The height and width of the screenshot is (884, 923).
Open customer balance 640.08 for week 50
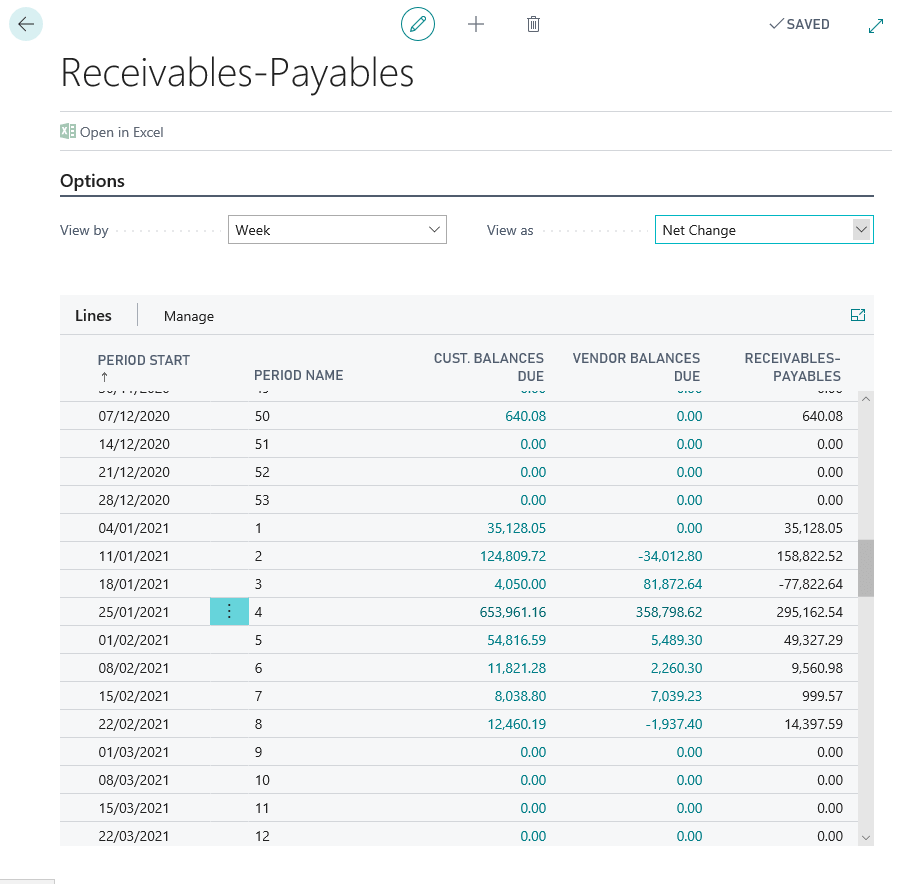pyautogui.click(x=525, y=416)
